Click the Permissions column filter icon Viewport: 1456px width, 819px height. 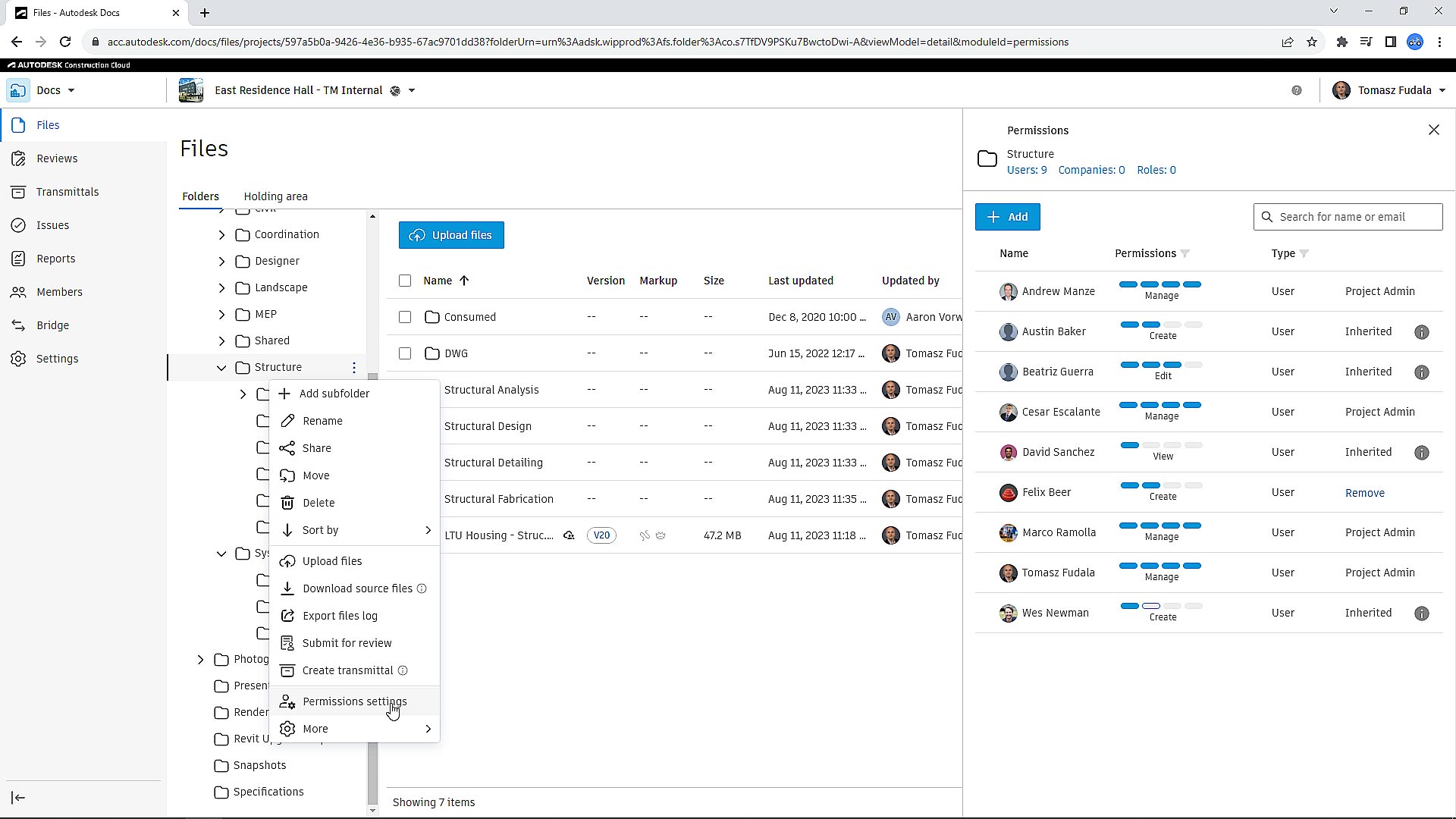1185,254
